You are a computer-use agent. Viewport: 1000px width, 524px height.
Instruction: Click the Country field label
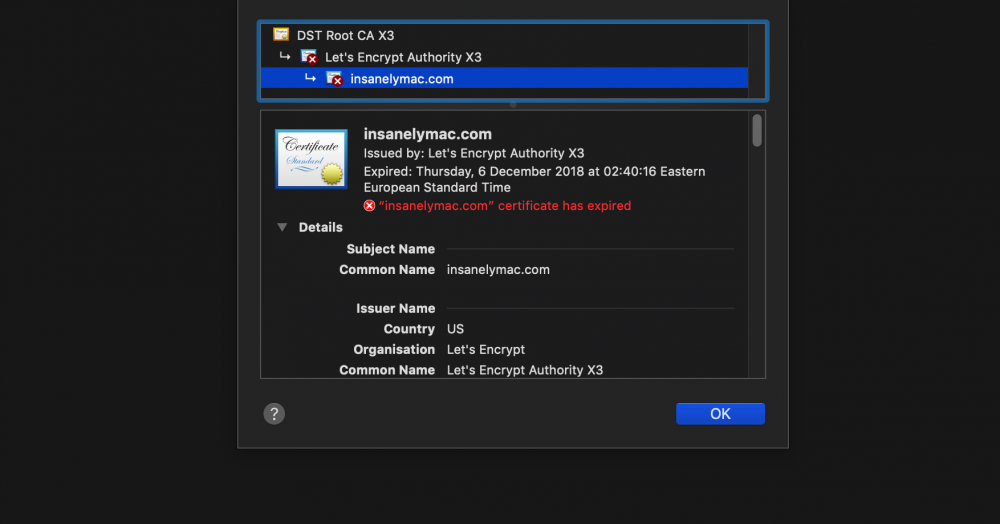[409, 329]
